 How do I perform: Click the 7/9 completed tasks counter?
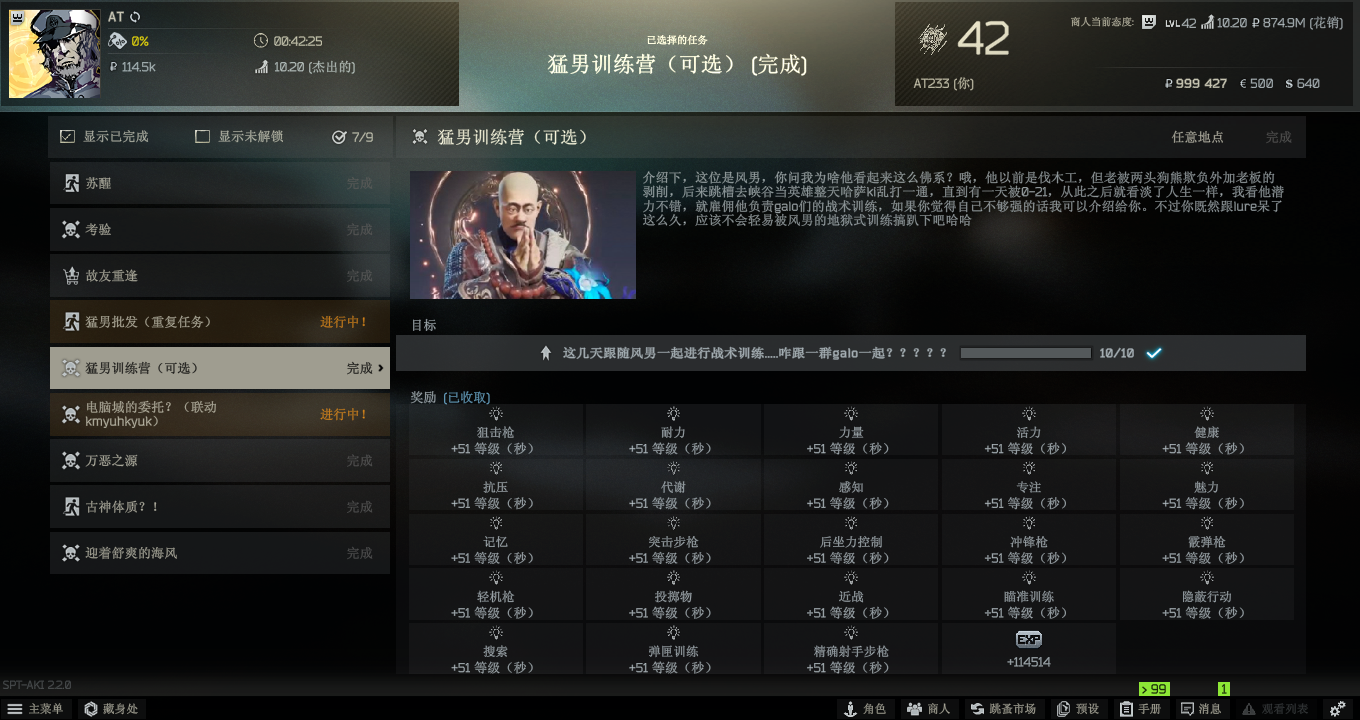tap(353, 137)
